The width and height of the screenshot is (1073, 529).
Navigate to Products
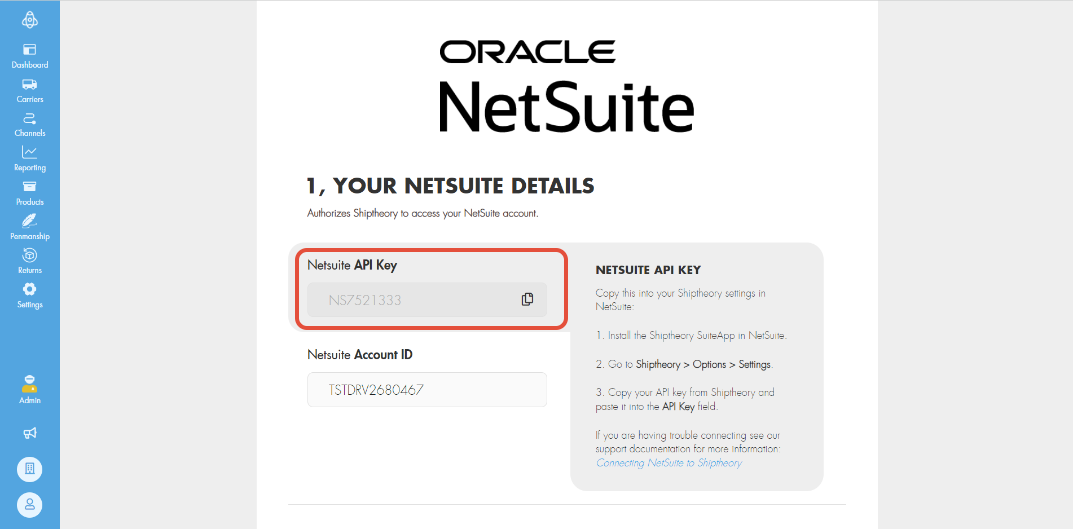coord(30,192)
